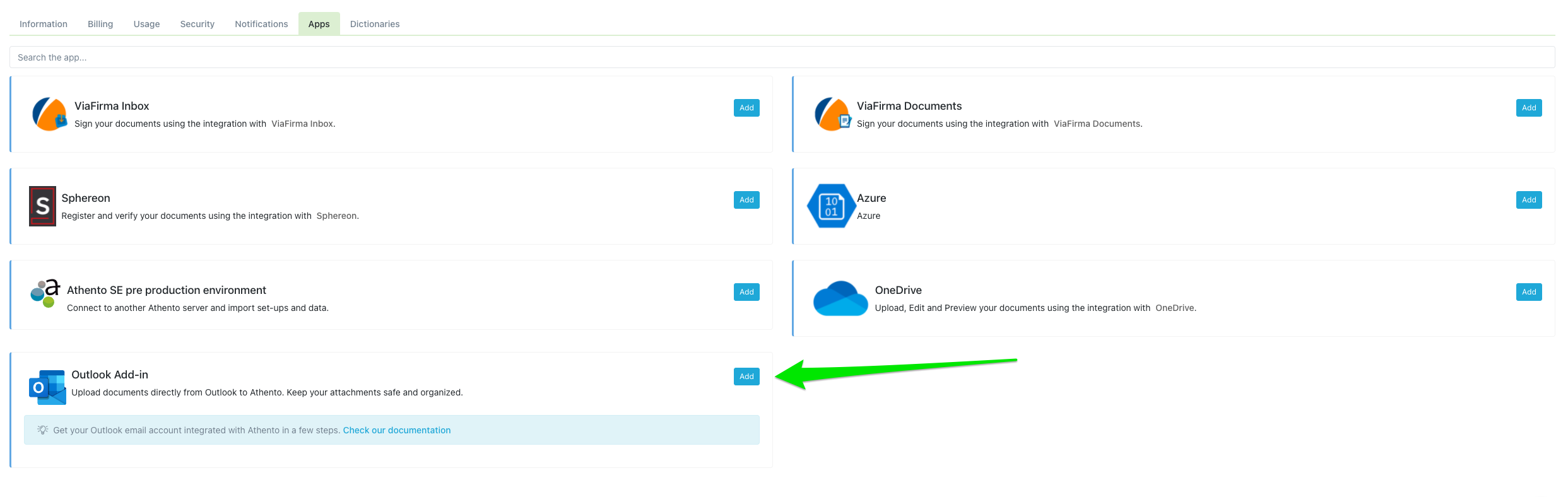This screenshot has height=497, width=1568.
Task: Click the ViaFirma Inbox app logo
Action: pyautogui.click(x=49, y=114)
